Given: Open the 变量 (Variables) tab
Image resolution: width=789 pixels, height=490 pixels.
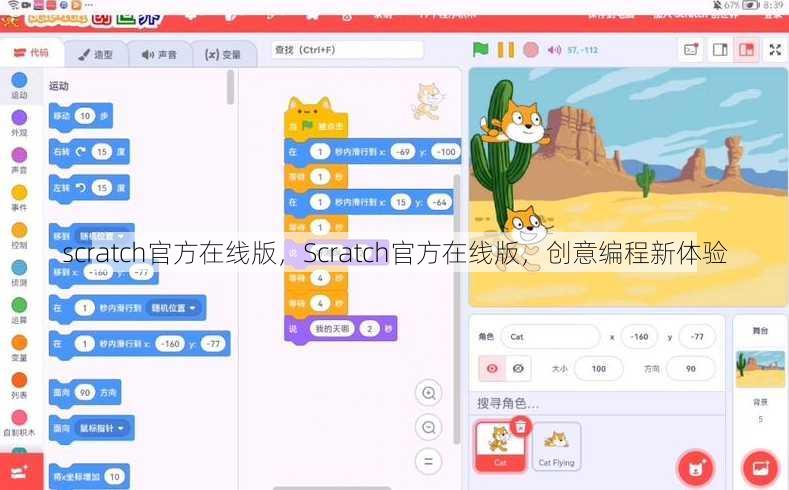Looking at the screenshot, I should (x=223, y=54).
